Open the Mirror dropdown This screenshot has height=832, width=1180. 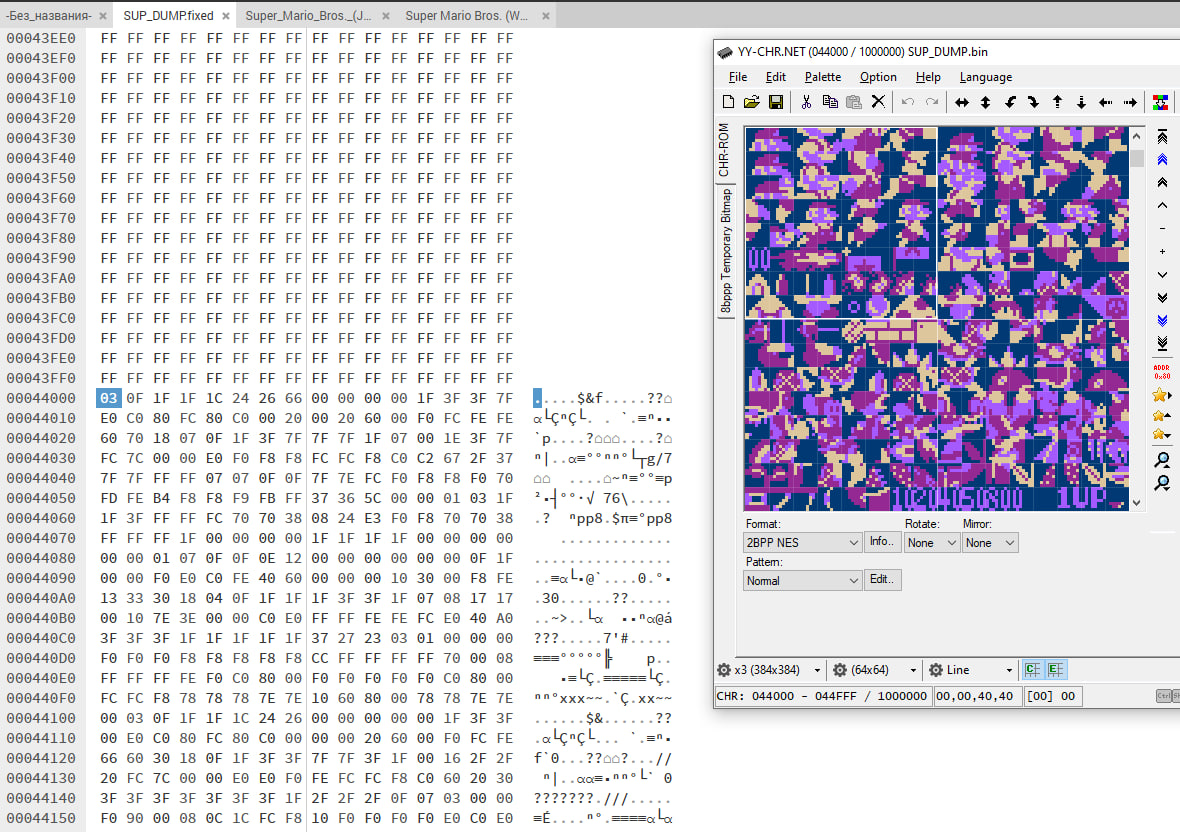coord(989,542)
